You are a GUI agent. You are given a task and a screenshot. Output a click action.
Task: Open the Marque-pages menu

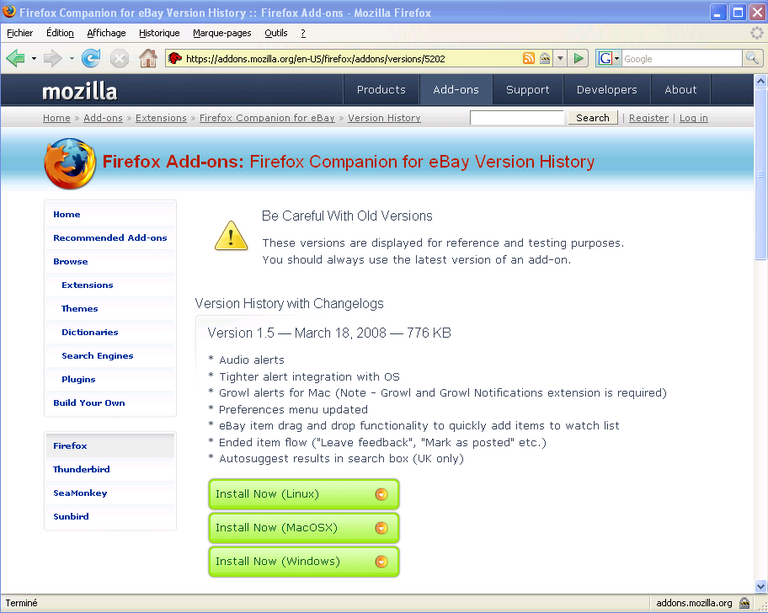(222, 33)
